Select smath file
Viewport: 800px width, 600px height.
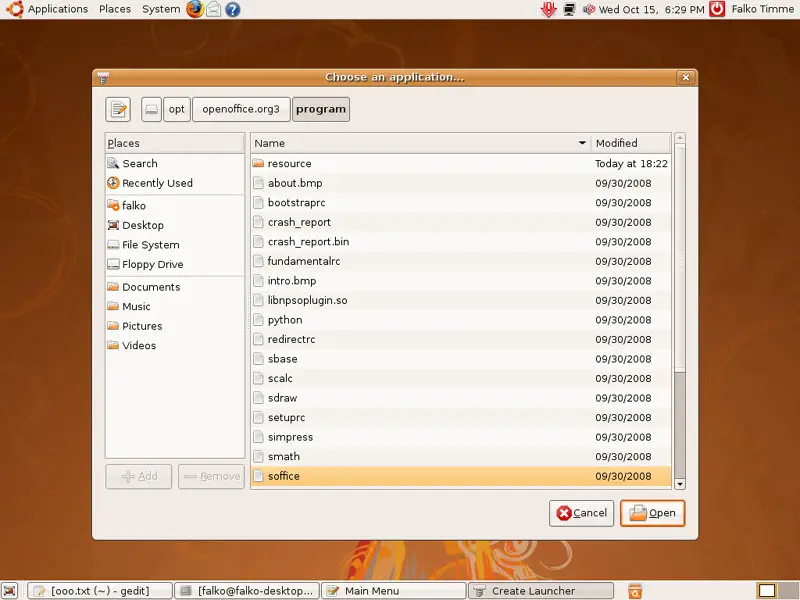coord(461,457)
